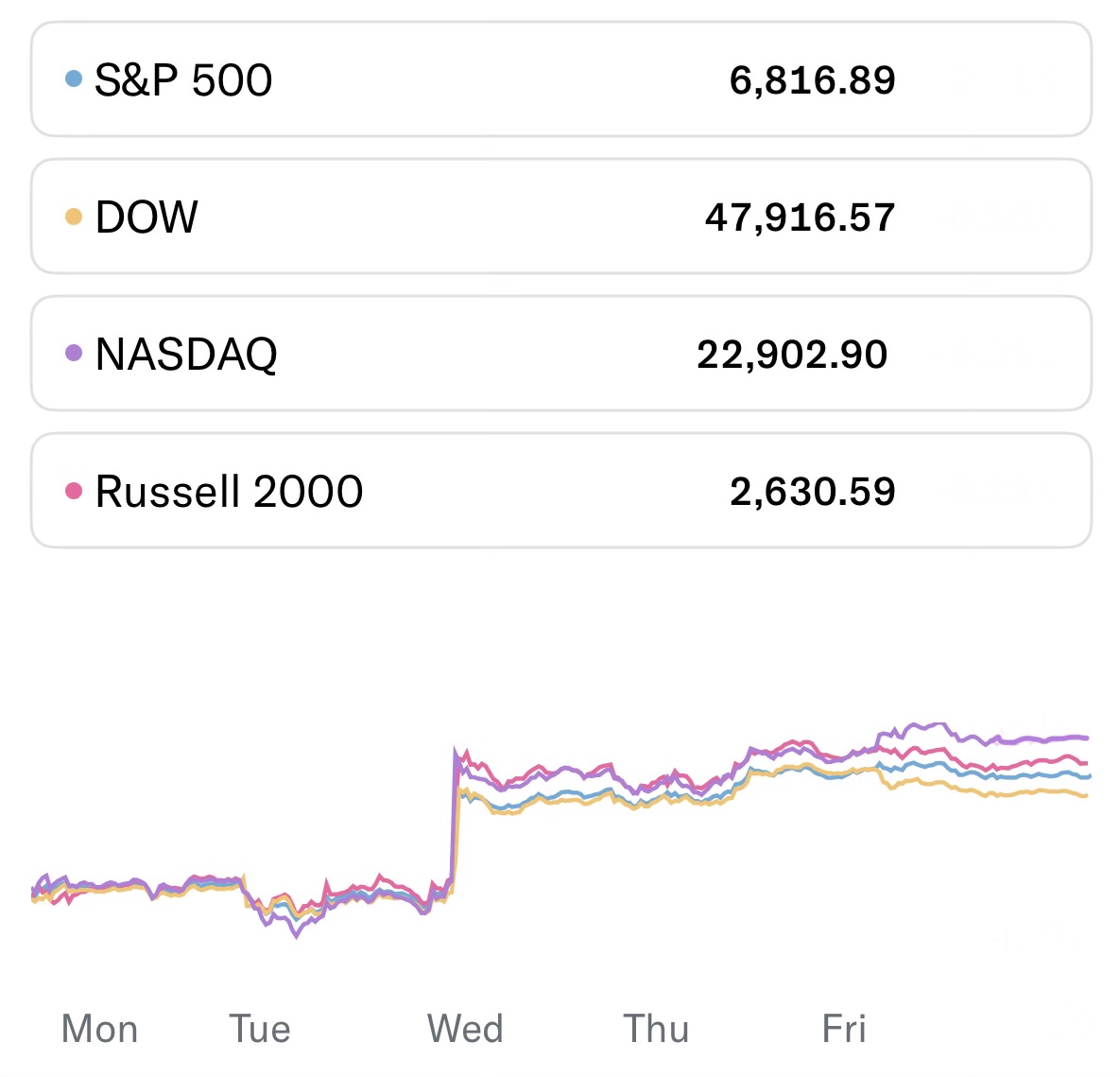Select Mon on the chart axis

[99, 1029]
